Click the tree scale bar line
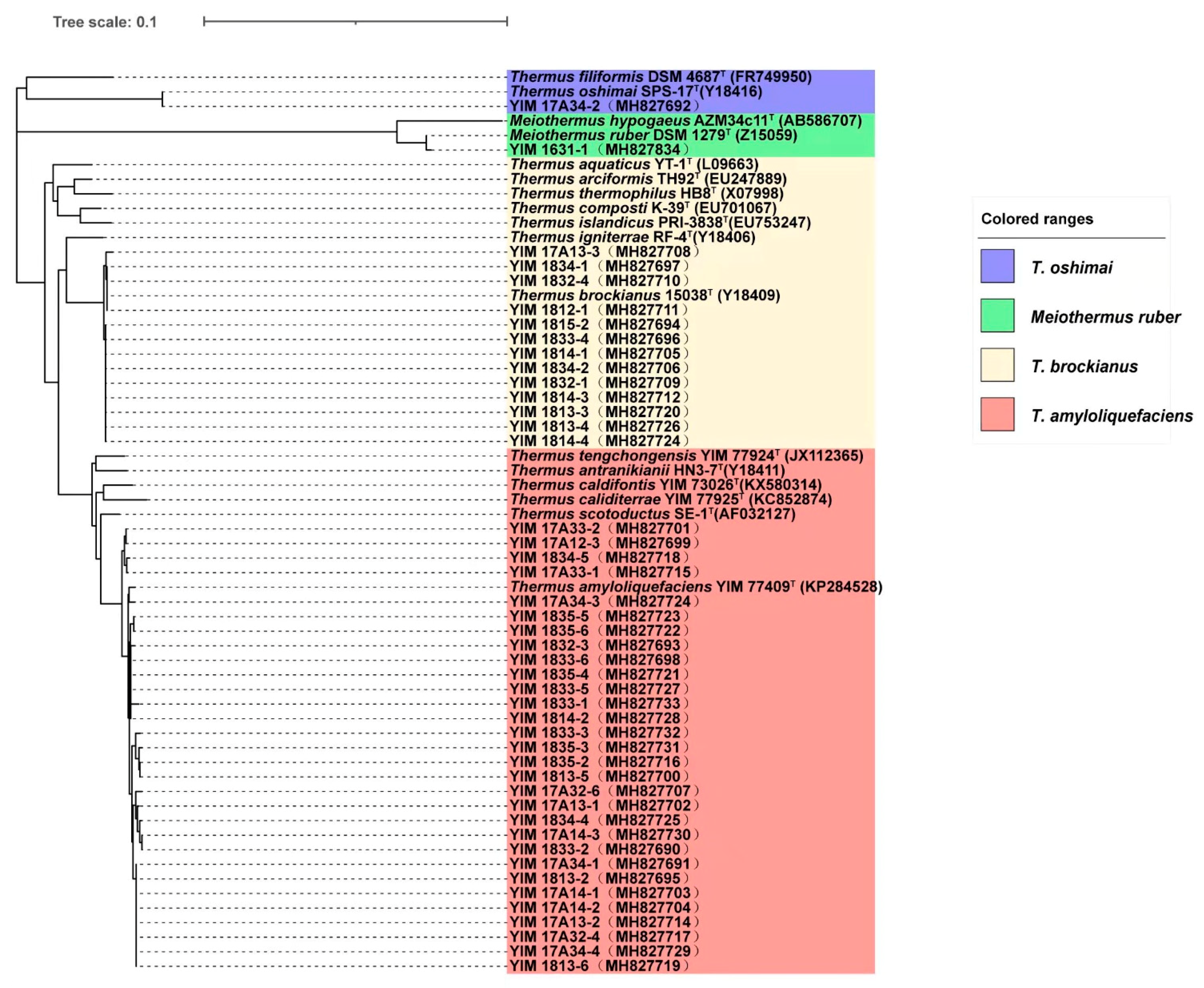Image resolution: width=1204 pixels, height=988 pixels. tap(355, 22)
